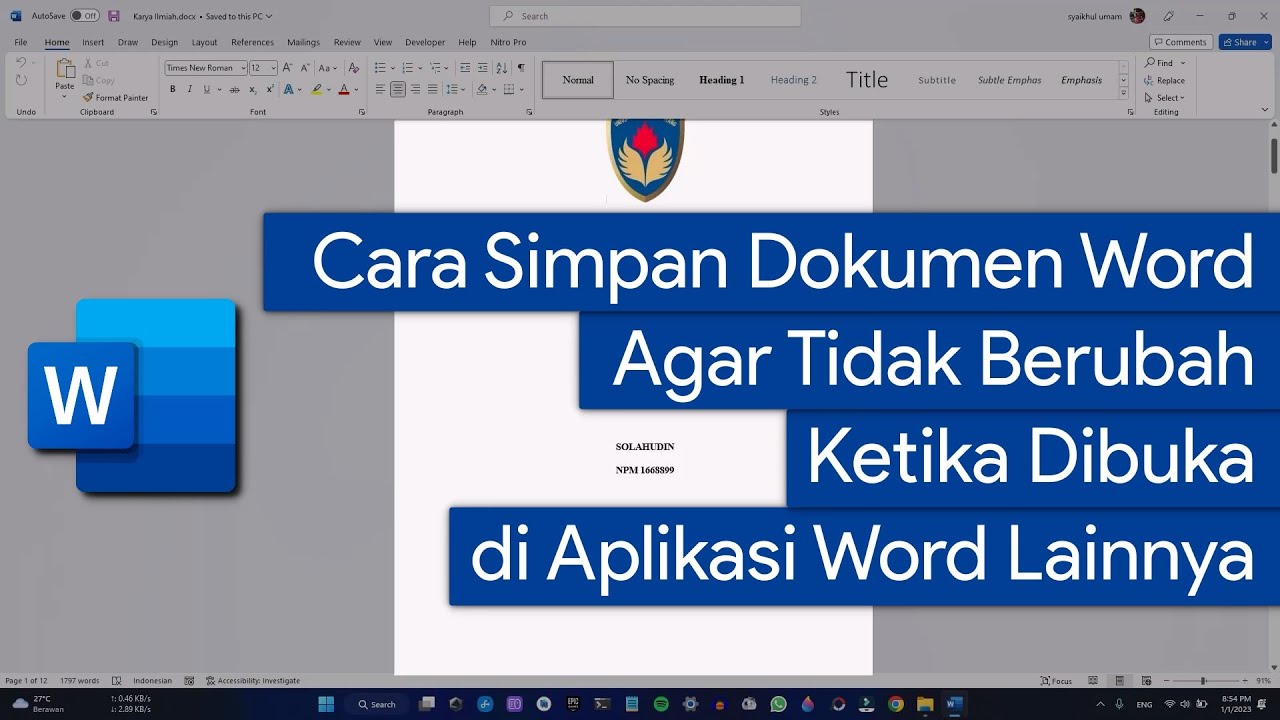Viewport: 1280px width, 720px height.
Task: Open the Comments pane button
Action: click(x=1181, y=42)
